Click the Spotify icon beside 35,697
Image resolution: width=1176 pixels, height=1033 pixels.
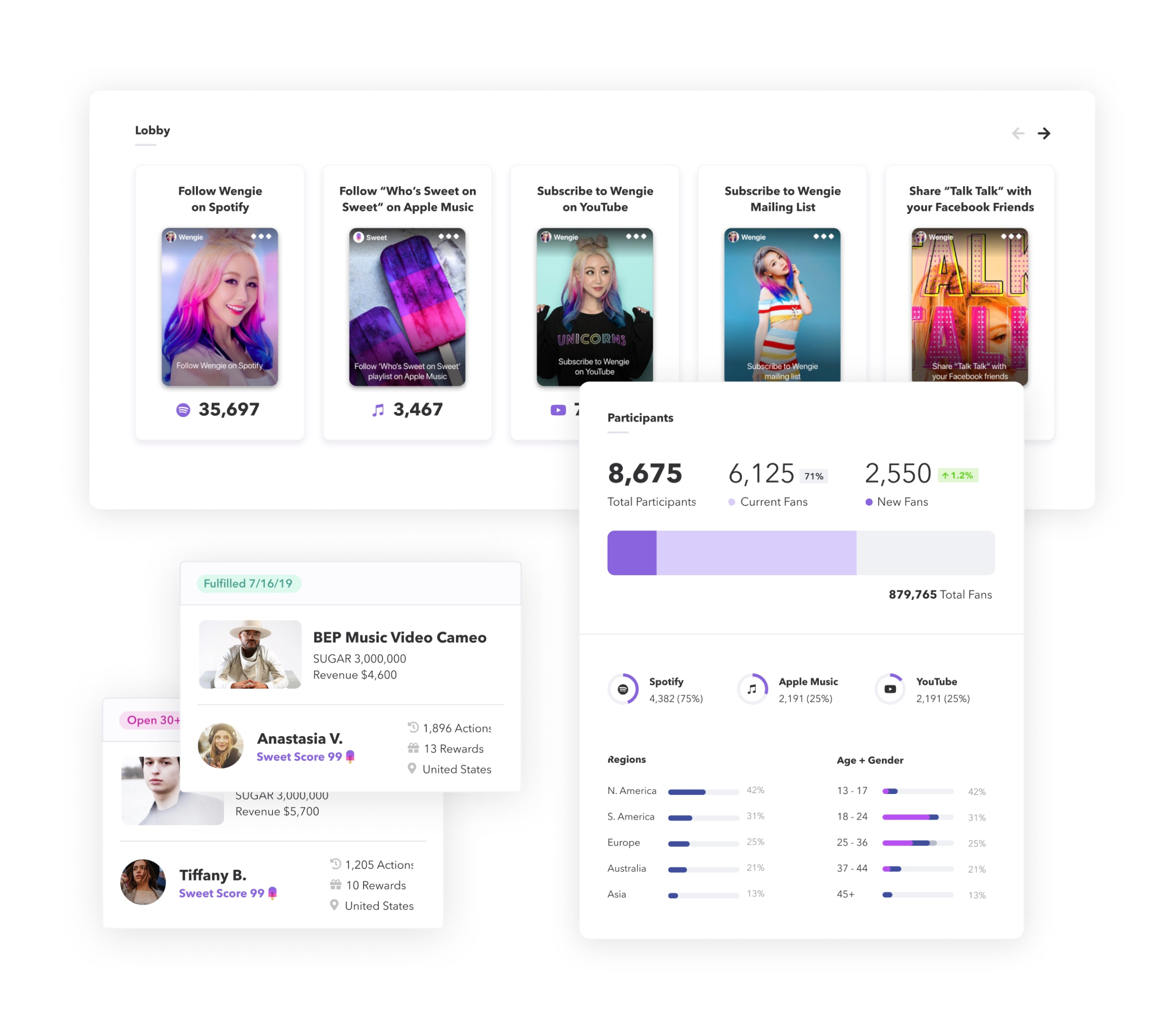tap(183, 410)
